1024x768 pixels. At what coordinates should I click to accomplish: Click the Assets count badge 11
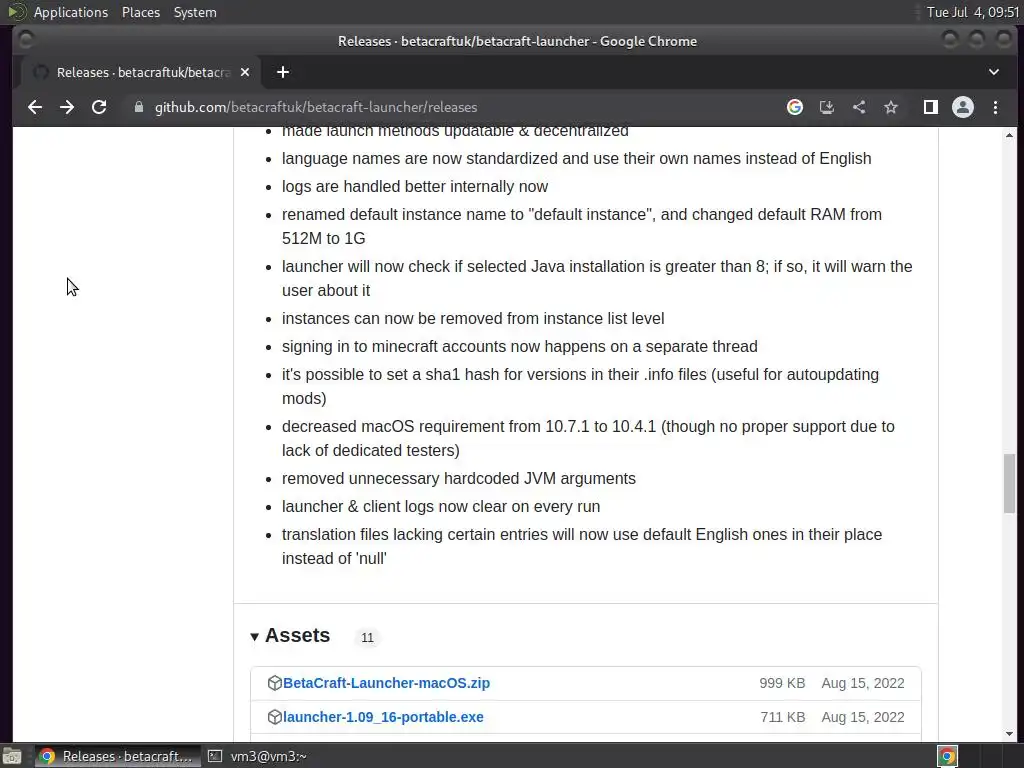368,637
